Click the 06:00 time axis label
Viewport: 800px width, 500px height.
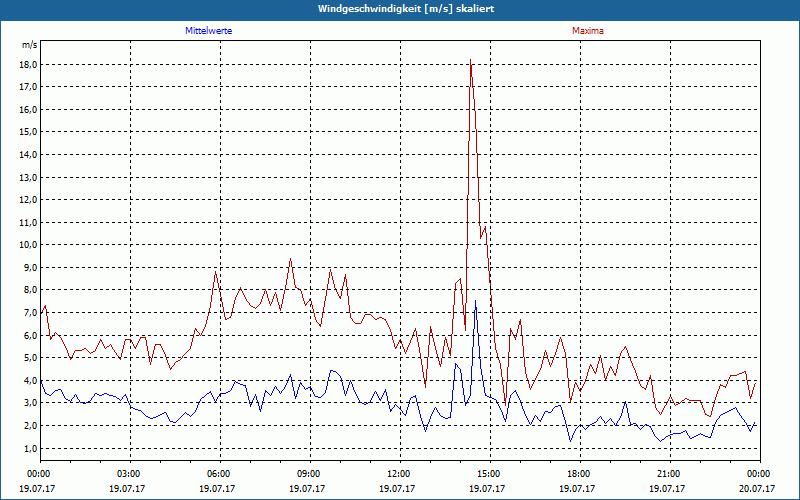pyautogui.click(x=220, y=474)
